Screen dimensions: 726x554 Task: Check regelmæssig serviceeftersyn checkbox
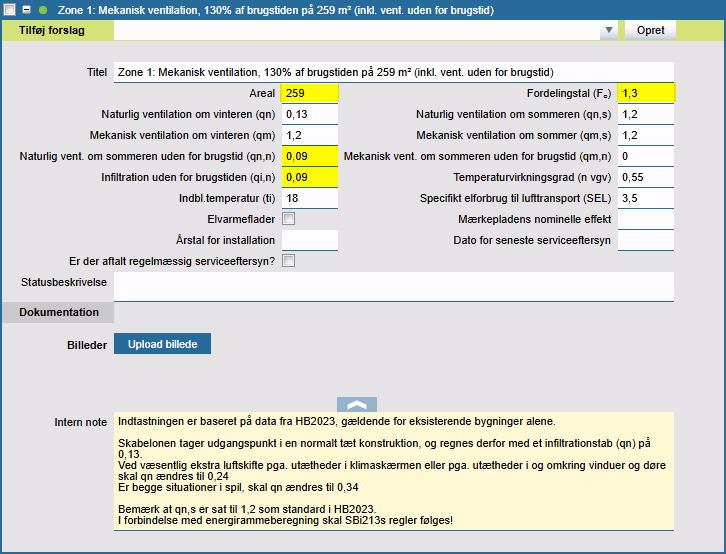click(x=288, y=261)
